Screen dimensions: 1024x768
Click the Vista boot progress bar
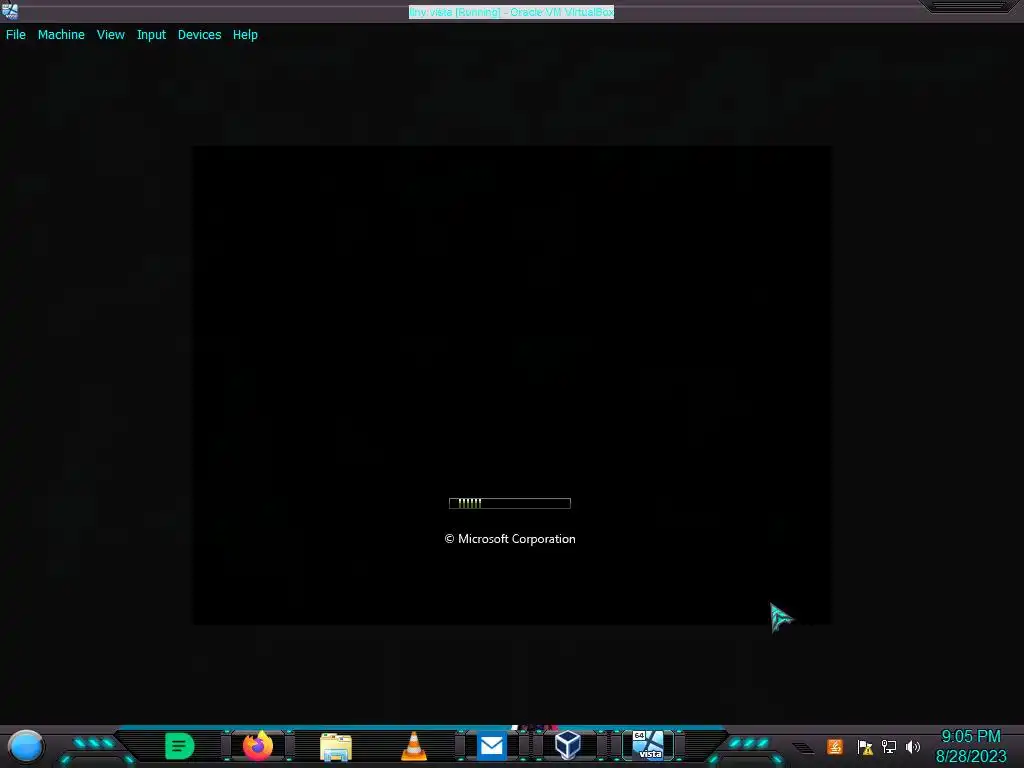click(509, 503)
